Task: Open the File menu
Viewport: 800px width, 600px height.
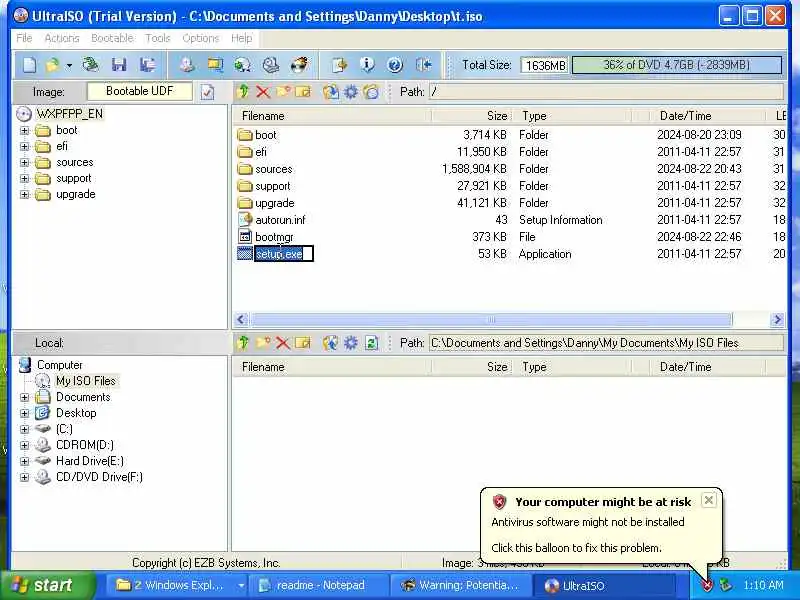Action: (x=24, y=38)
